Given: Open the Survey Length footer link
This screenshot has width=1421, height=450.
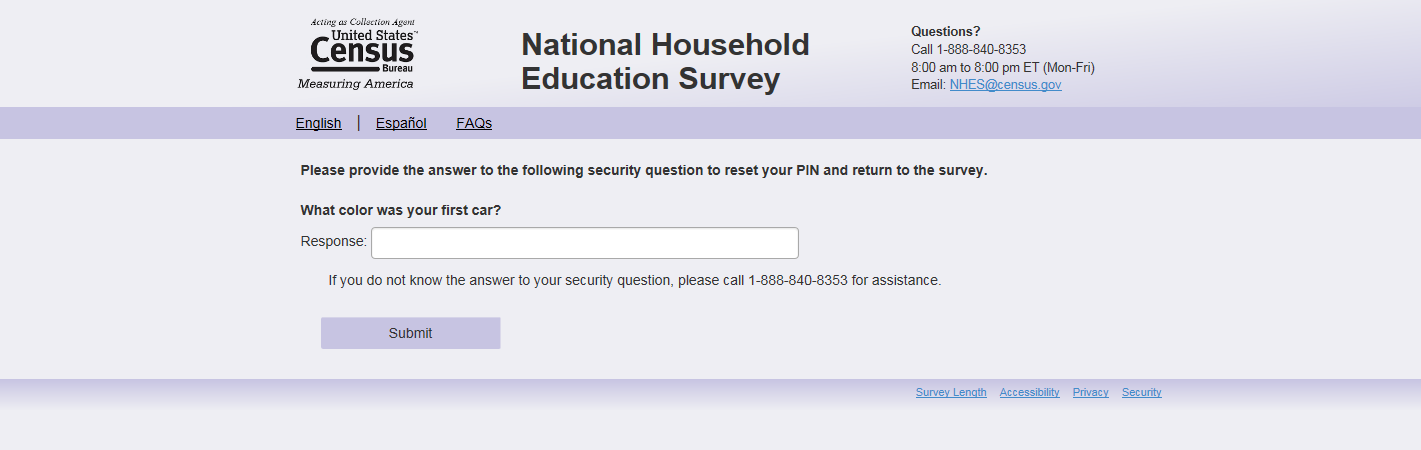Looking at the screenshot, I should pyautogui.click(x=951, y=393).
